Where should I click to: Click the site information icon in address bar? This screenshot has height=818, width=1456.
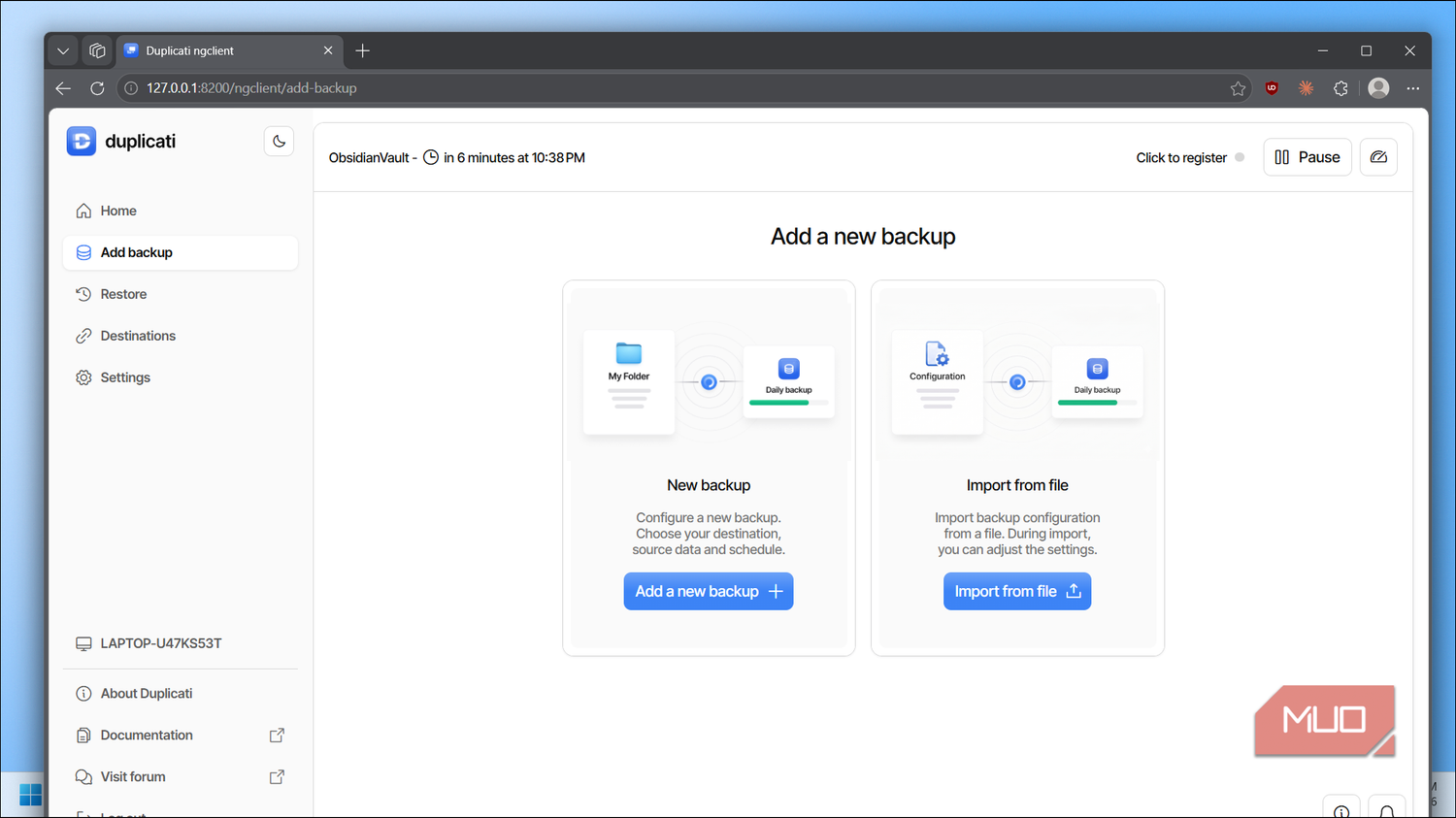point(131,88)
